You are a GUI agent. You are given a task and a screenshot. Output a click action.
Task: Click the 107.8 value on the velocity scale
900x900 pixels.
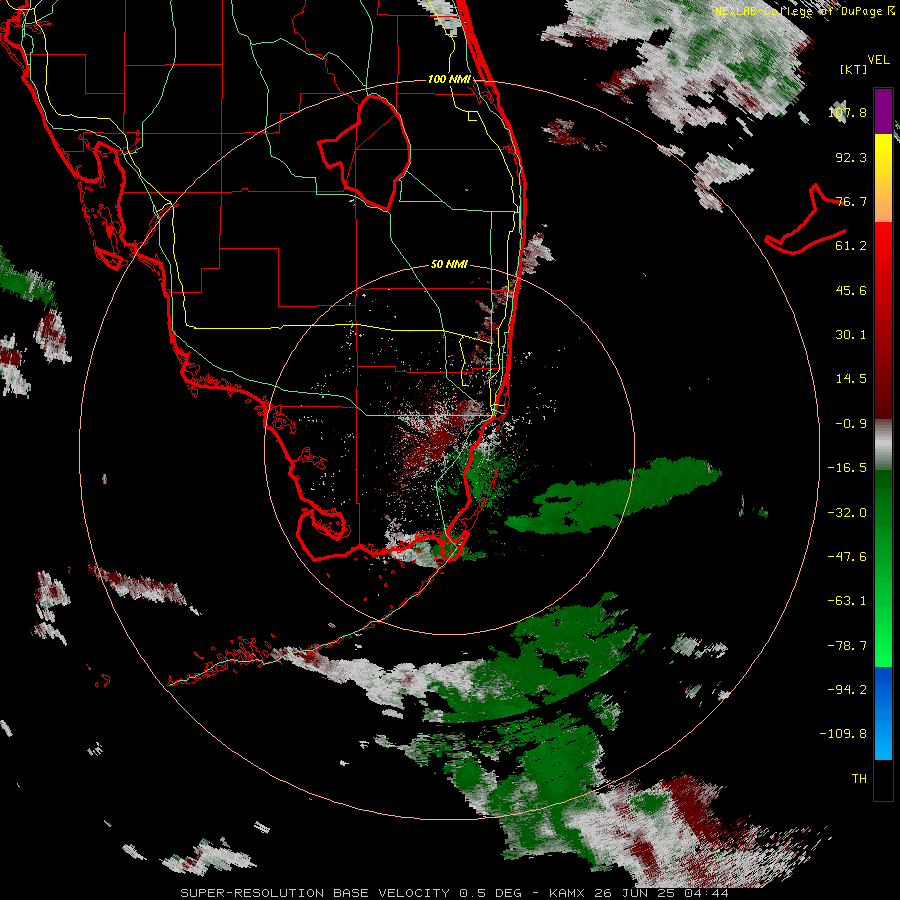tap(847, 112)
